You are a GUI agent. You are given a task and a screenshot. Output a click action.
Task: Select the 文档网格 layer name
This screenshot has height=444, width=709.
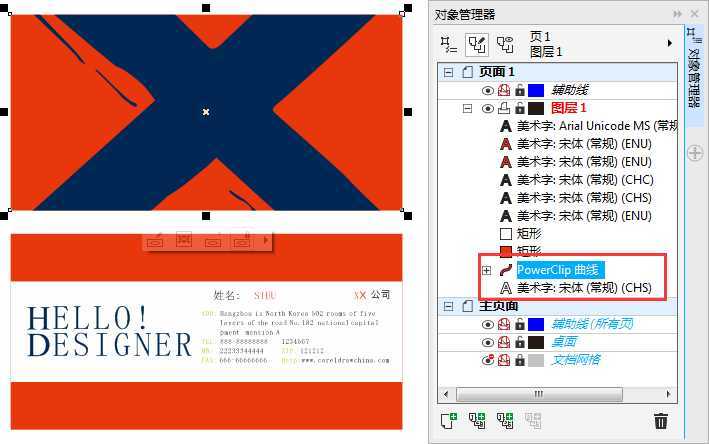coord(576,360)
